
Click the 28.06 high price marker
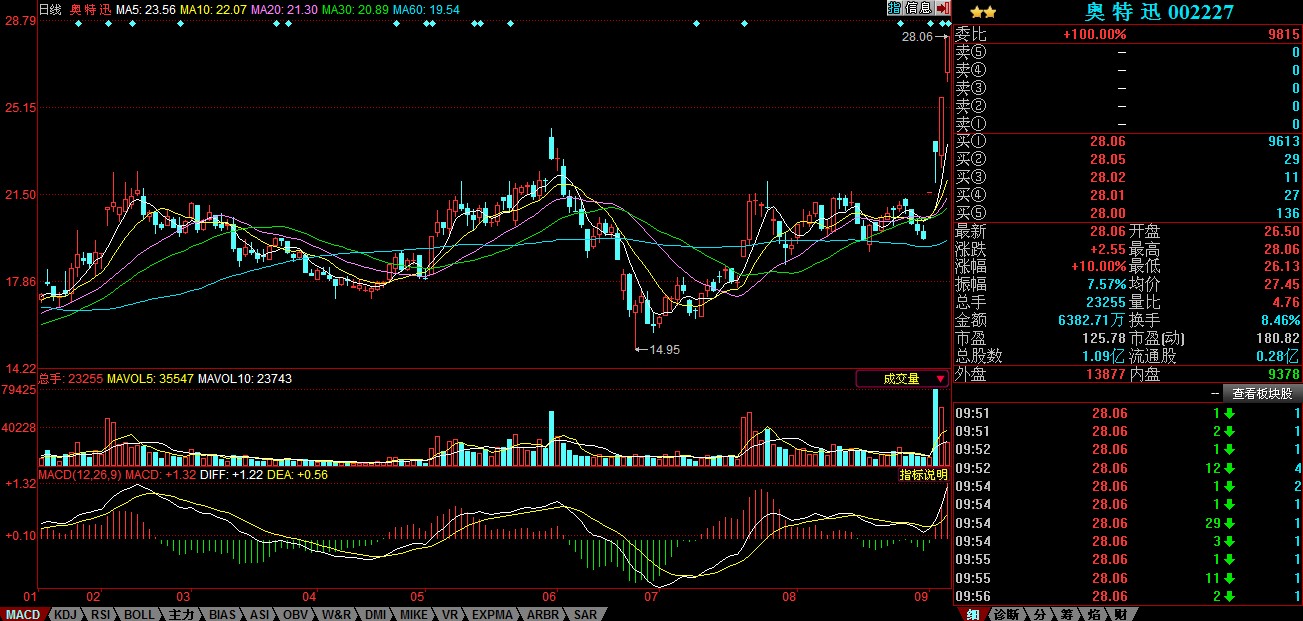pyautogui.click(x=917, y=36)
